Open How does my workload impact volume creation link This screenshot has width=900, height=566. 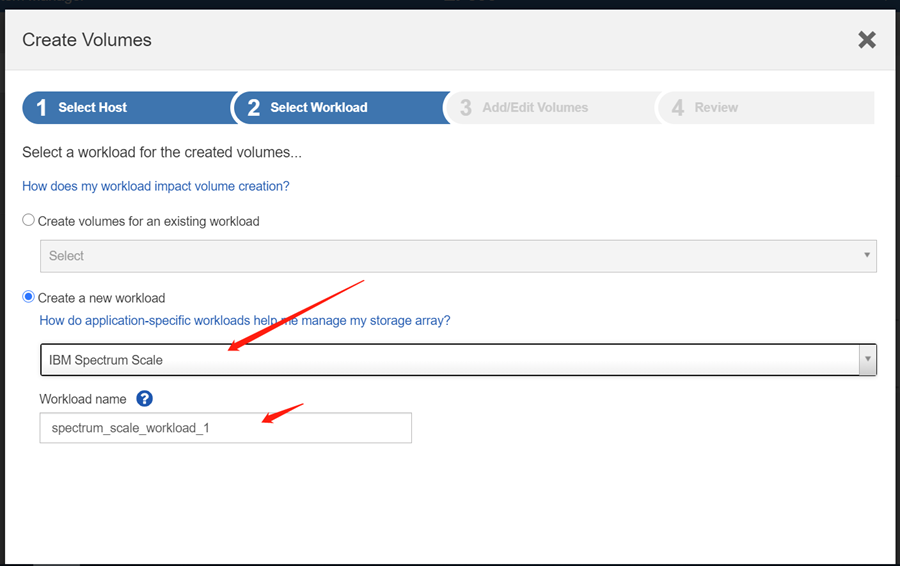coord(156,186)
